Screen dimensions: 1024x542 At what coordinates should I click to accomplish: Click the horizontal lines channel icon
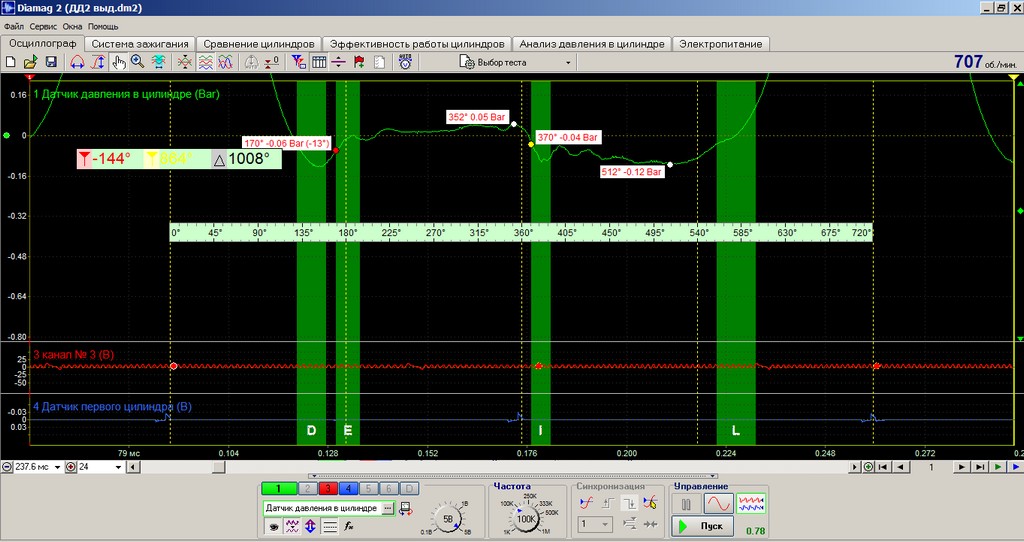pyautogui.click(x=330, y=526)
